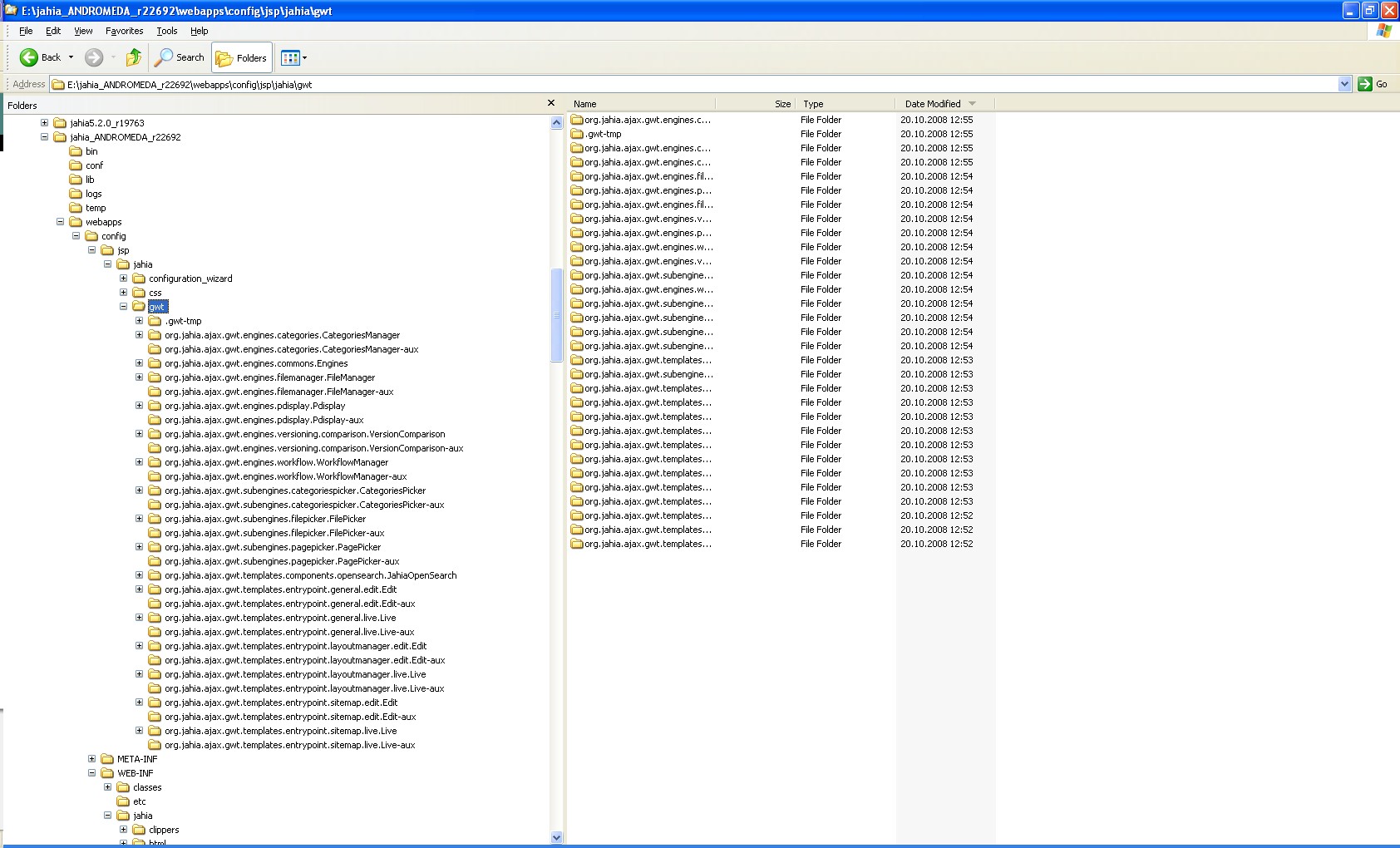Select VersionComparison-aux folder in tree

click(313, 448)
